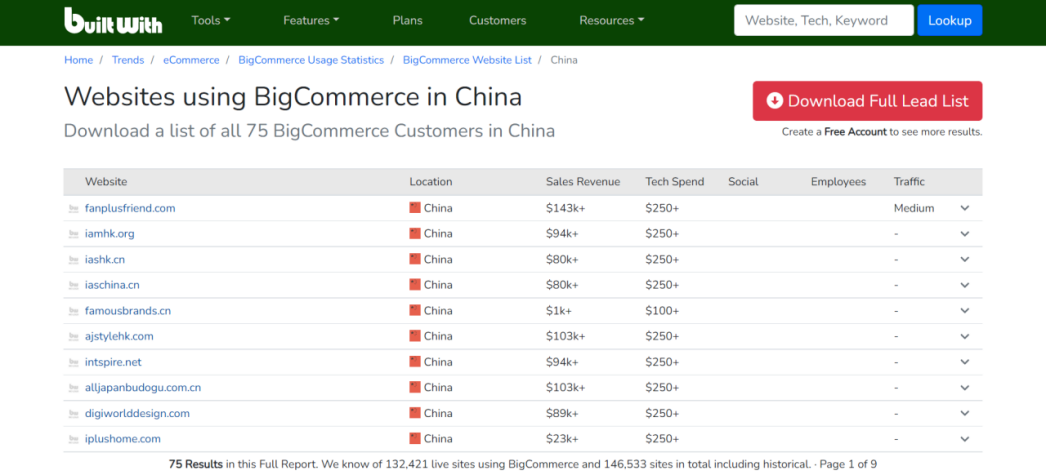Click the China flag in iashk.cn row
This screenshot has width=1046, height=476.
(415, 259)
